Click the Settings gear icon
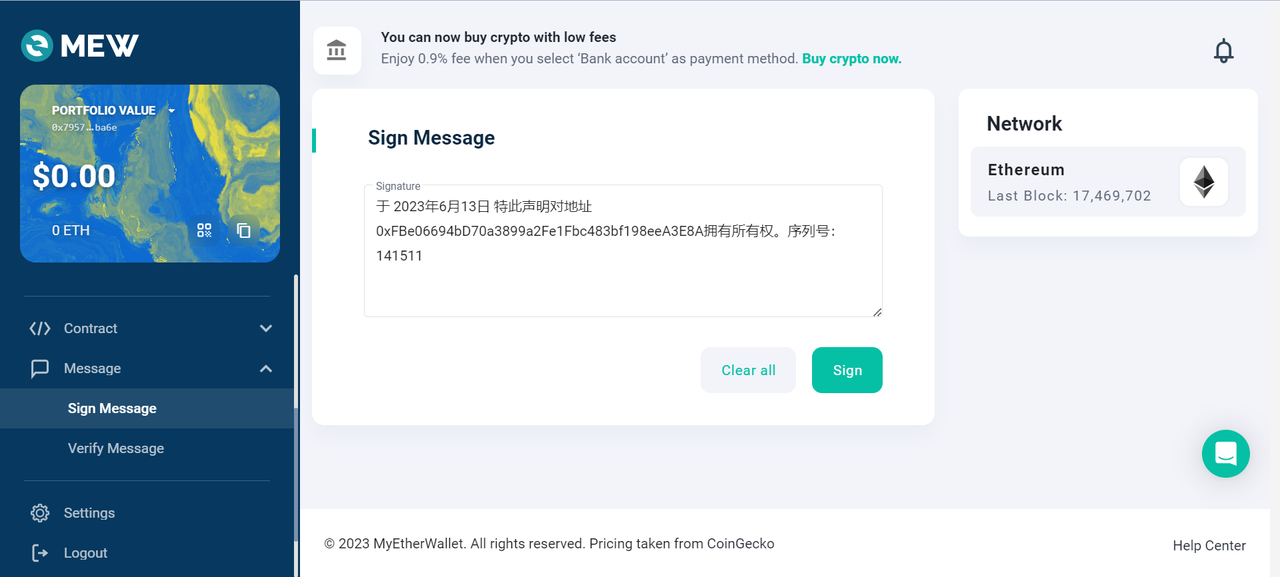The image size is (1280, 577). (x=40, y=513)
